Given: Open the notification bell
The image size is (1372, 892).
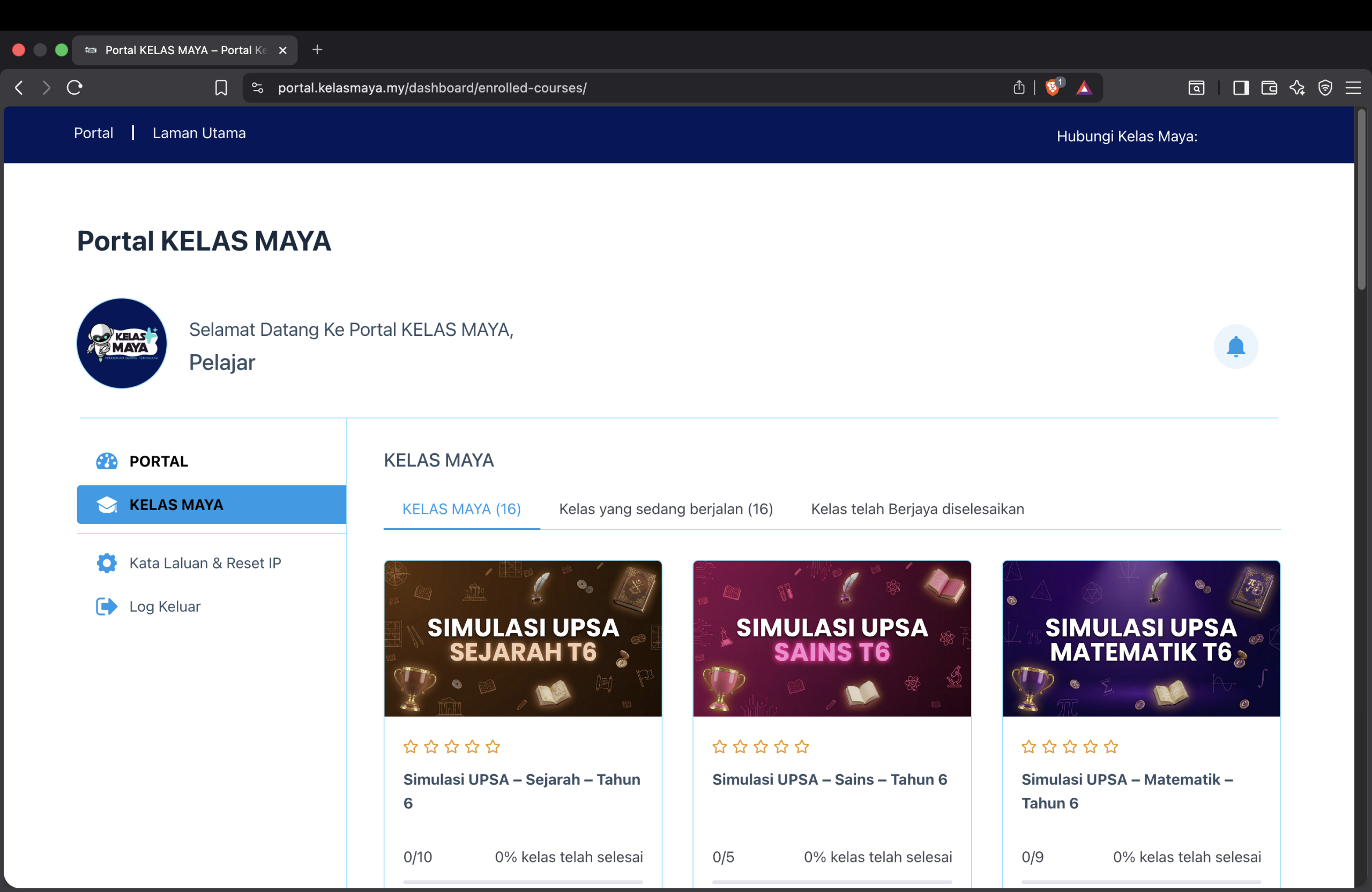Looking at the screenshot, I should (x=1235, y=346).
